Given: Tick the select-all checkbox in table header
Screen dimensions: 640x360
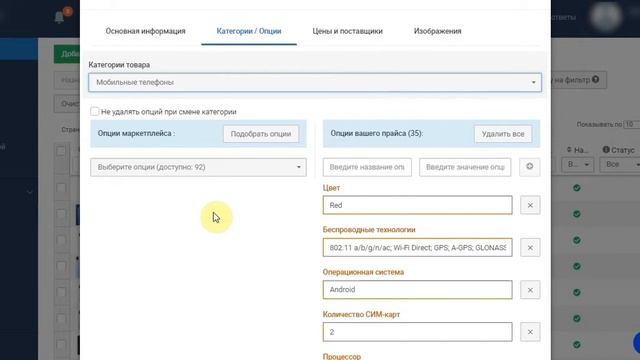Looking at the screenshot, I should (61, 151).
